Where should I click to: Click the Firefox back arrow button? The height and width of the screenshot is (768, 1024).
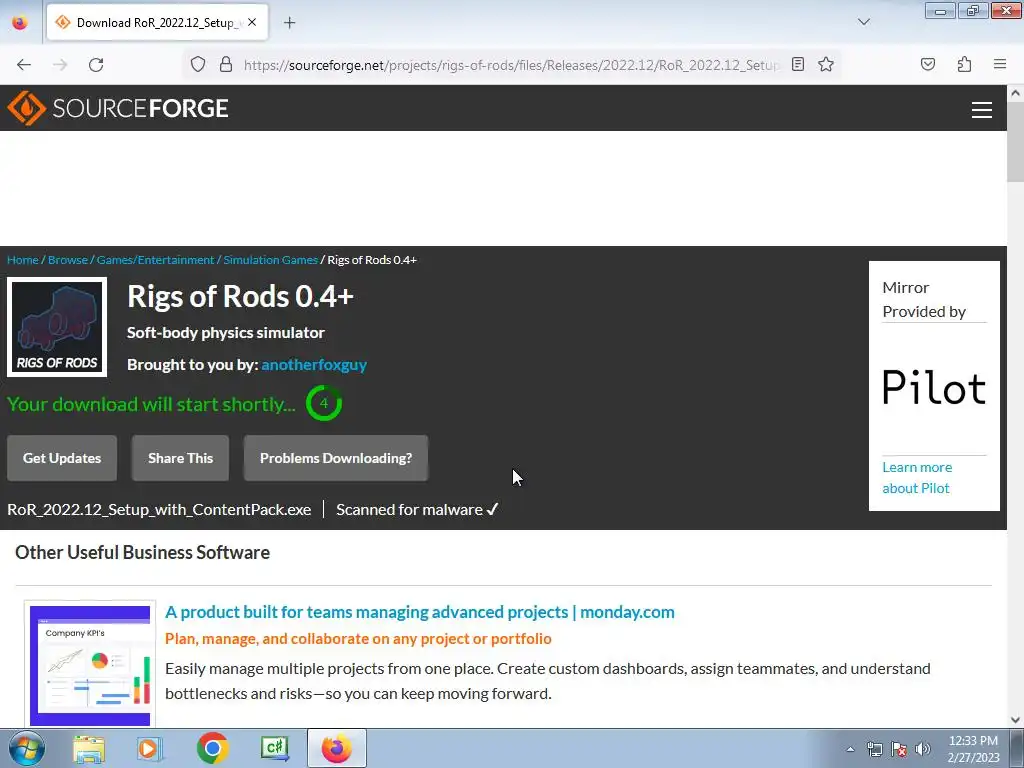point(24,65)
